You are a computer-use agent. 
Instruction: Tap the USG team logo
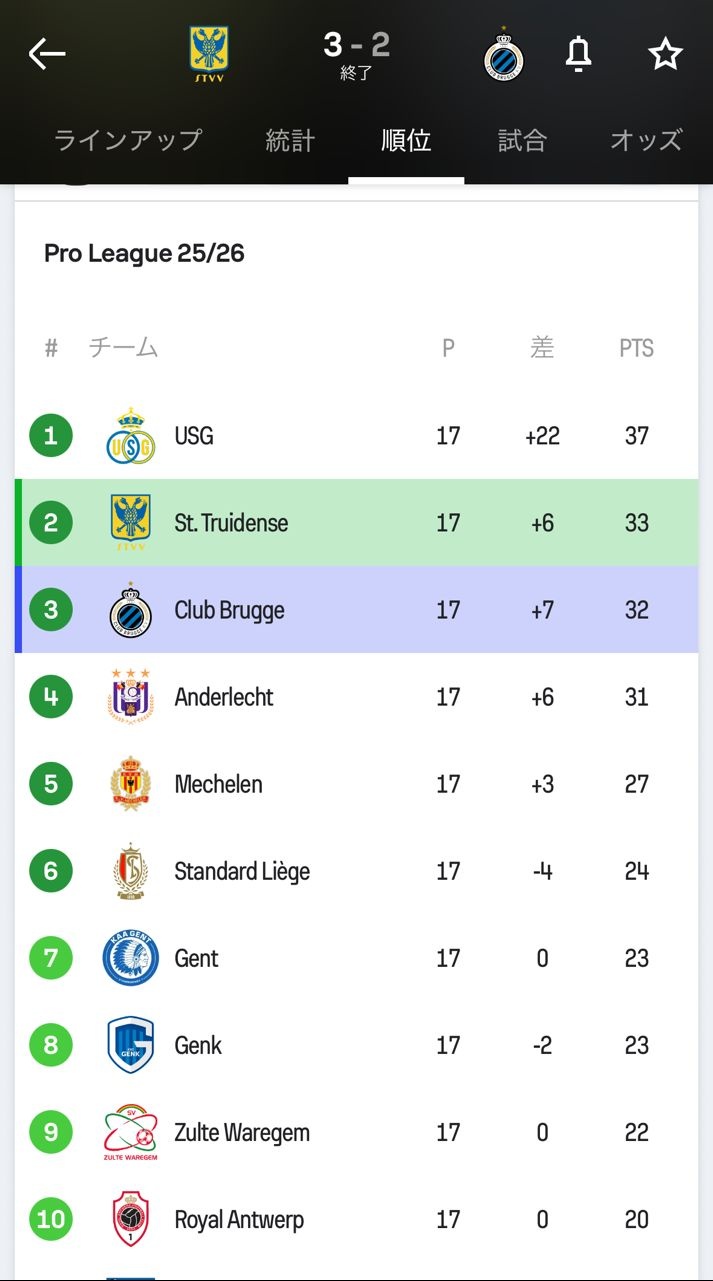[x=131, y=436]
